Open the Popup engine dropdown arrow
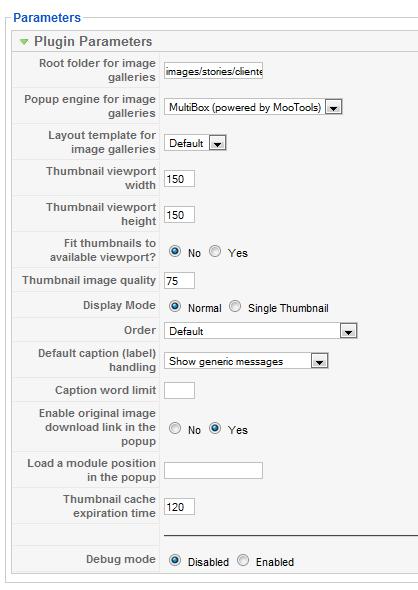Image resolution: width=418 pixels, height=590 pixels. coord(333,108)
